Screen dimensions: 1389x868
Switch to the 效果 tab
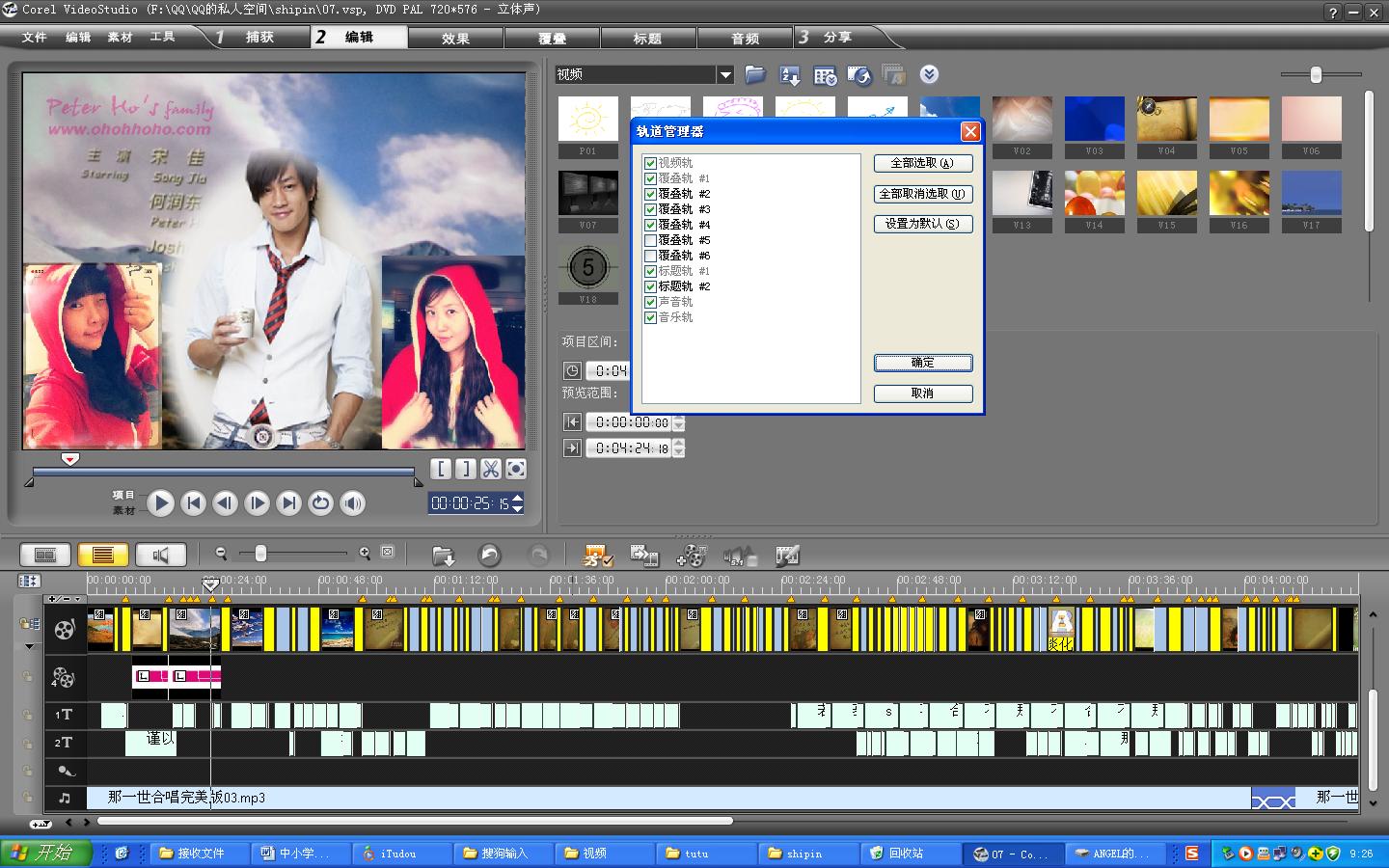click(455, 38)
